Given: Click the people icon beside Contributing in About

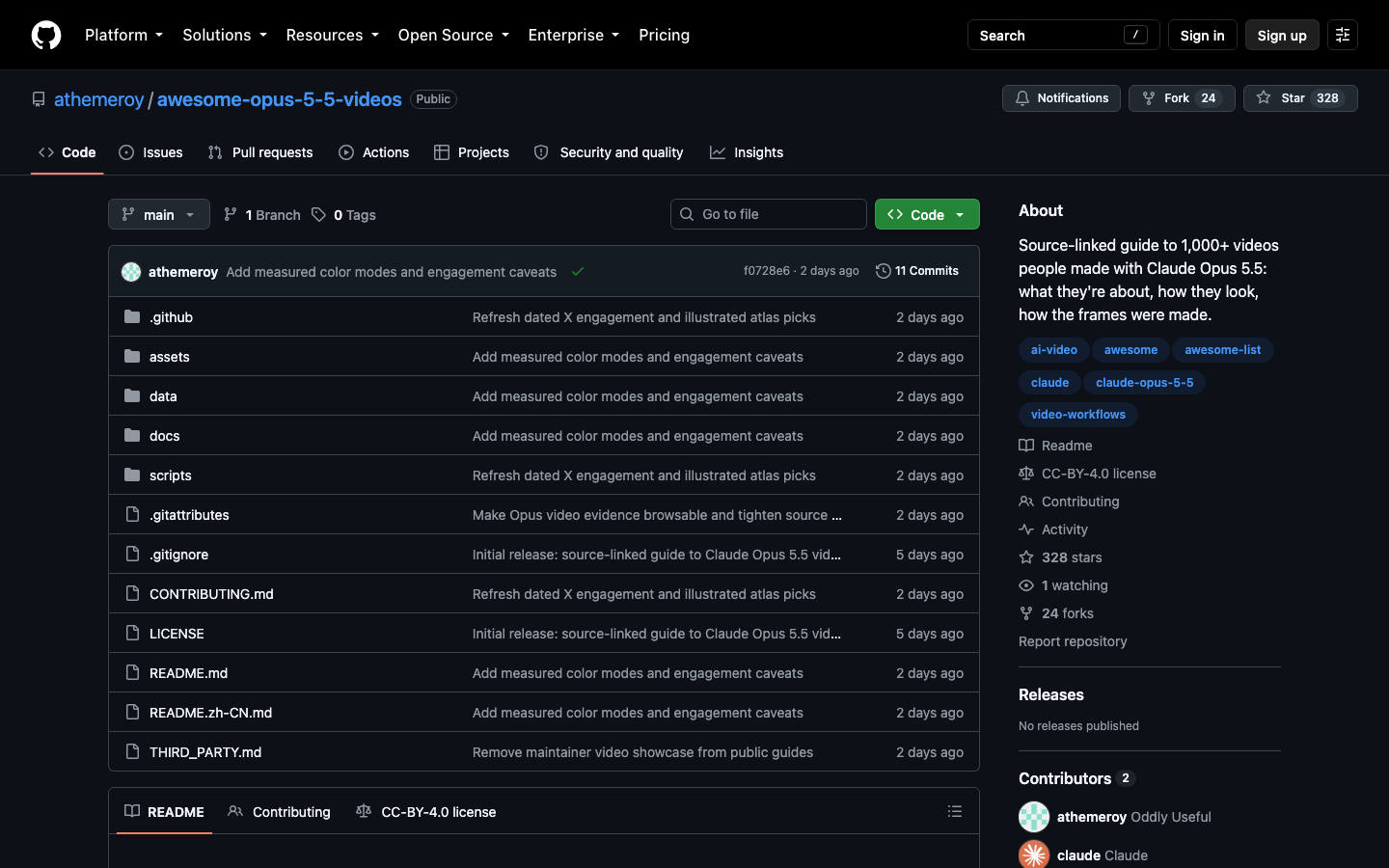Looking at the screenshot, I should [1026, 501].
